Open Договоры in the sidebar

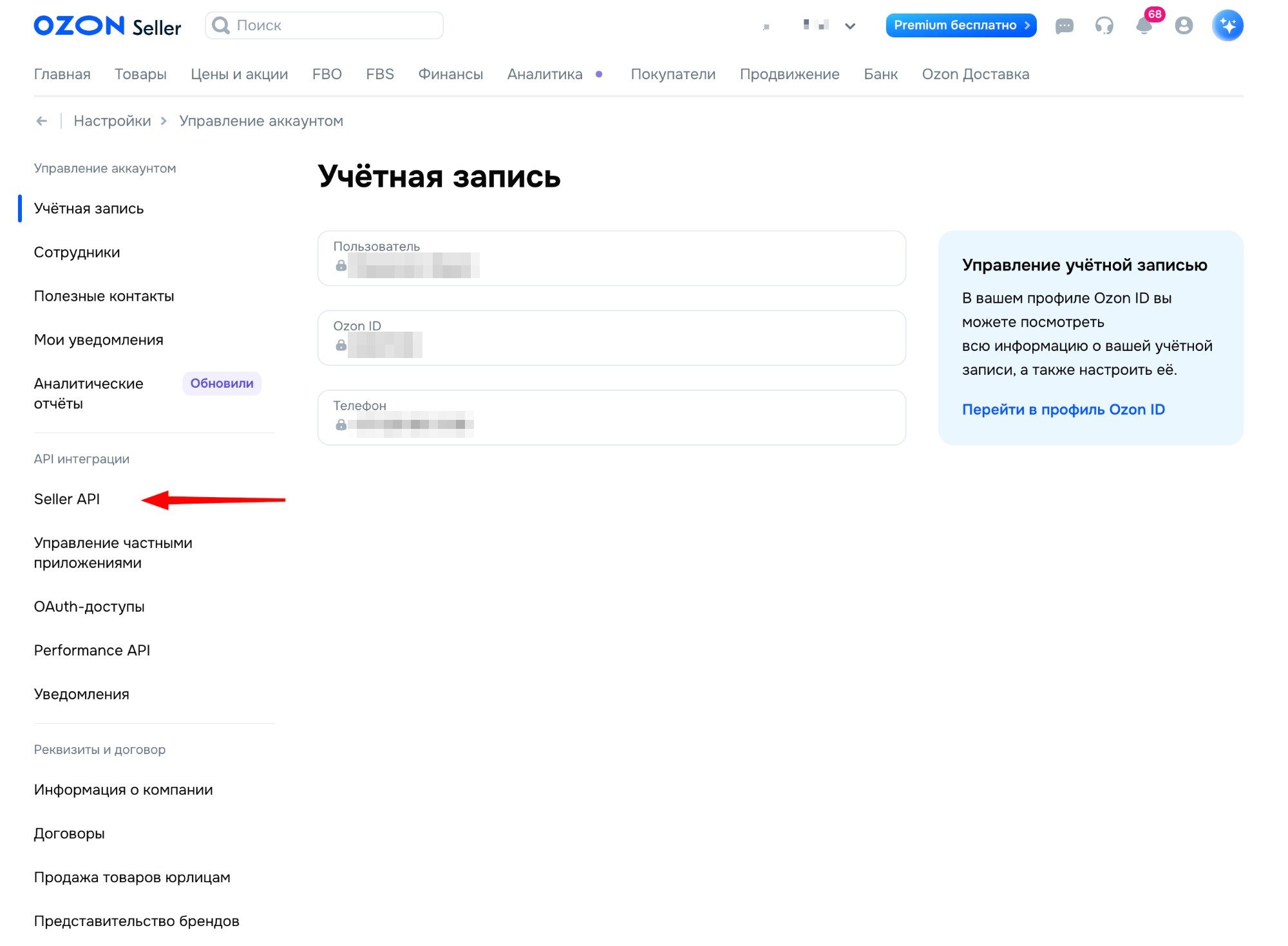[x=69, y=833]
